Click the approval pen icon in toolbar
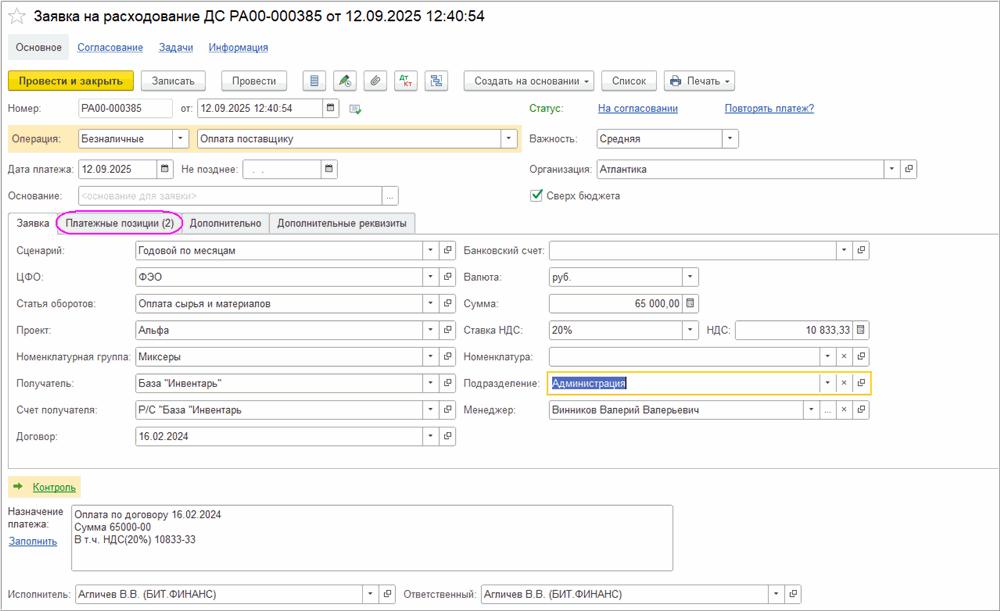The height and width of the screenshot is (611, 1000). tap(345, 81)
